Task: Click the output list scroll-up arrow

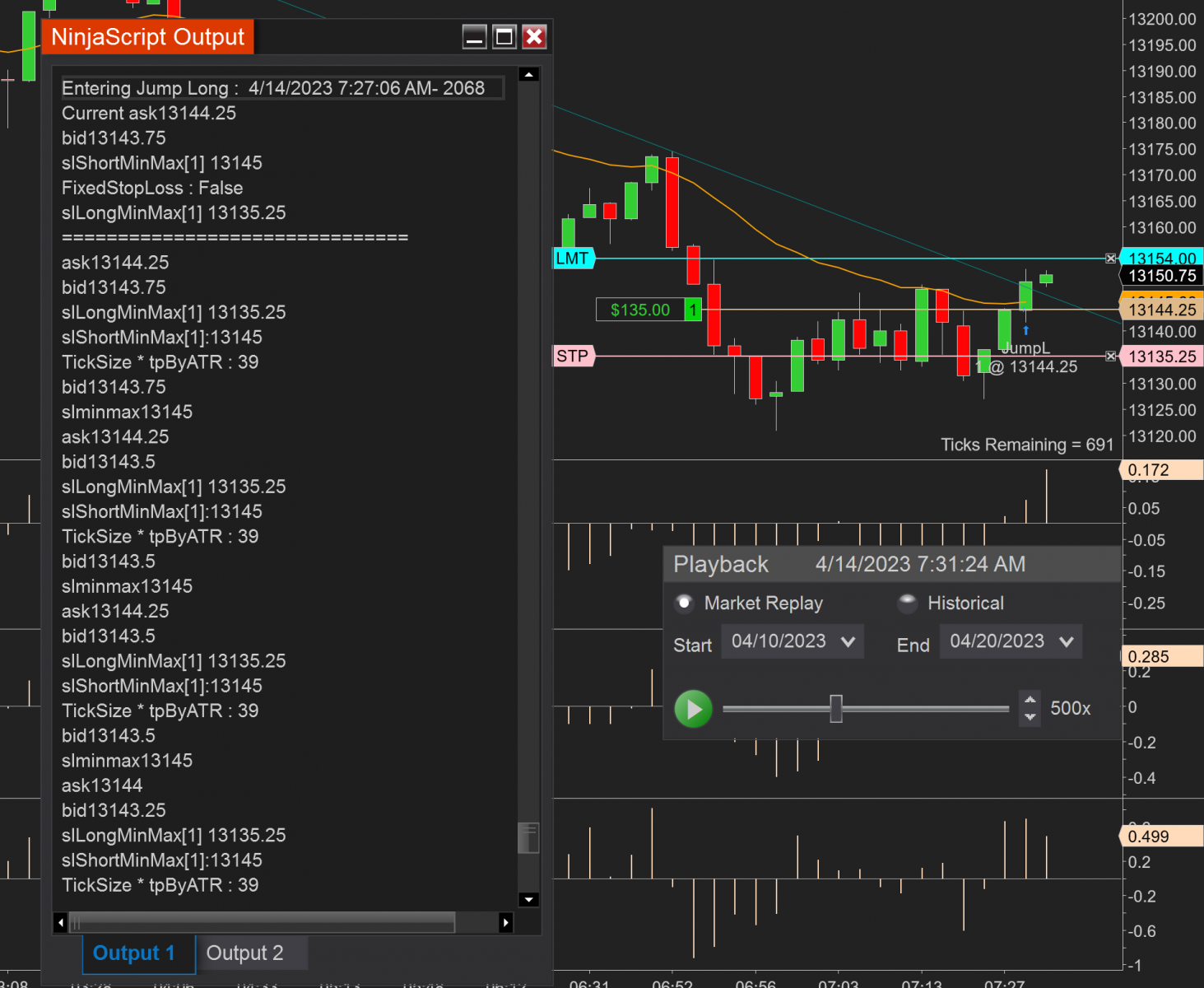Action: tap(529, 75)
